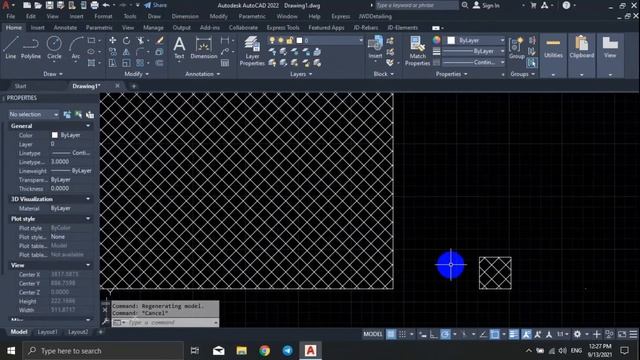Click the Copy tool in Modify panel

[x=113, y=52]
